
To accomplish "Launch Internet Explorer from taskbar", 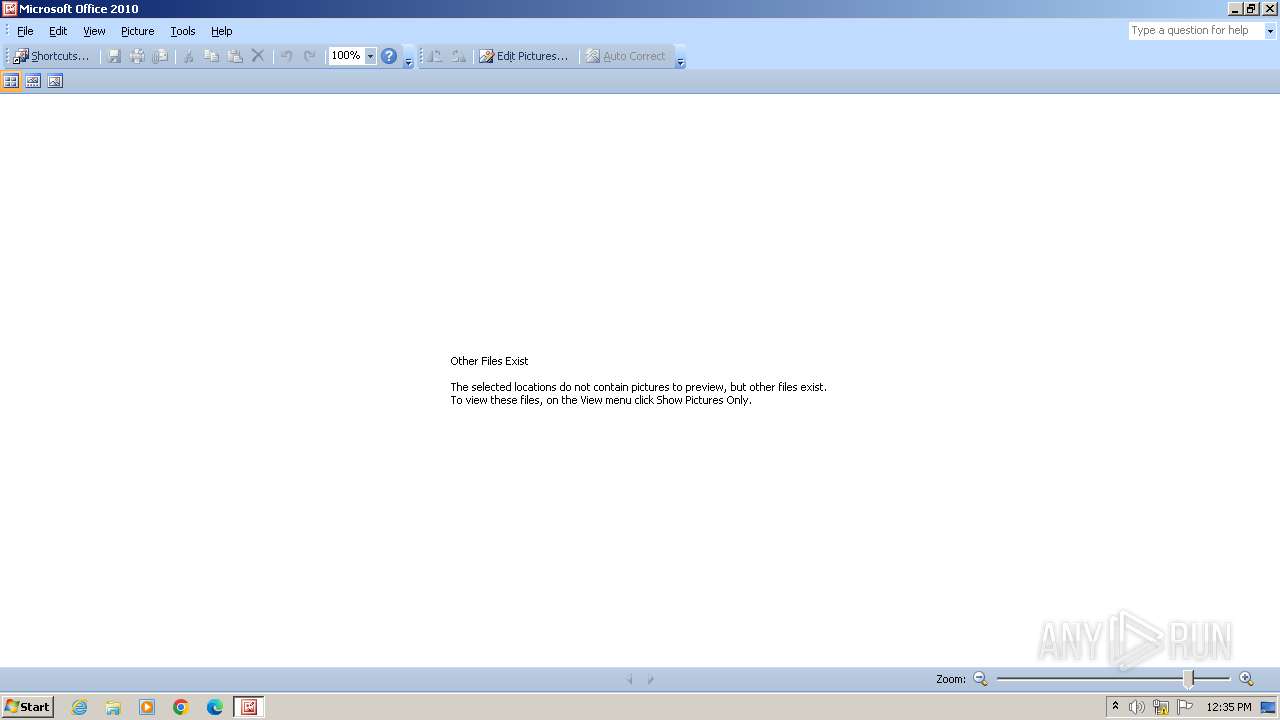I will tap(79, 707).
